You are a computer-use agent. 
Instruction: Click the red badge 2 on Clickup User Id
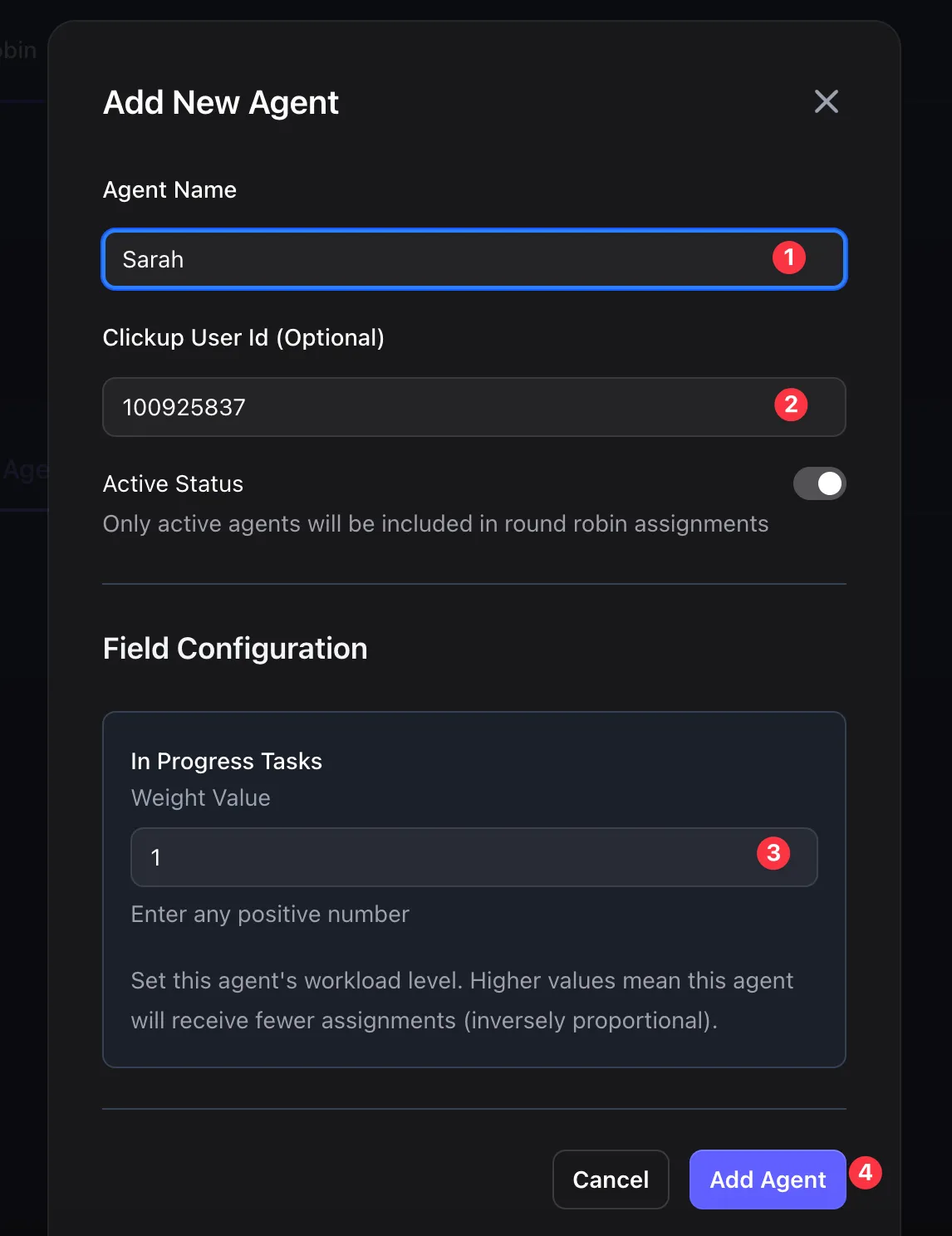[x=790, y=405]
